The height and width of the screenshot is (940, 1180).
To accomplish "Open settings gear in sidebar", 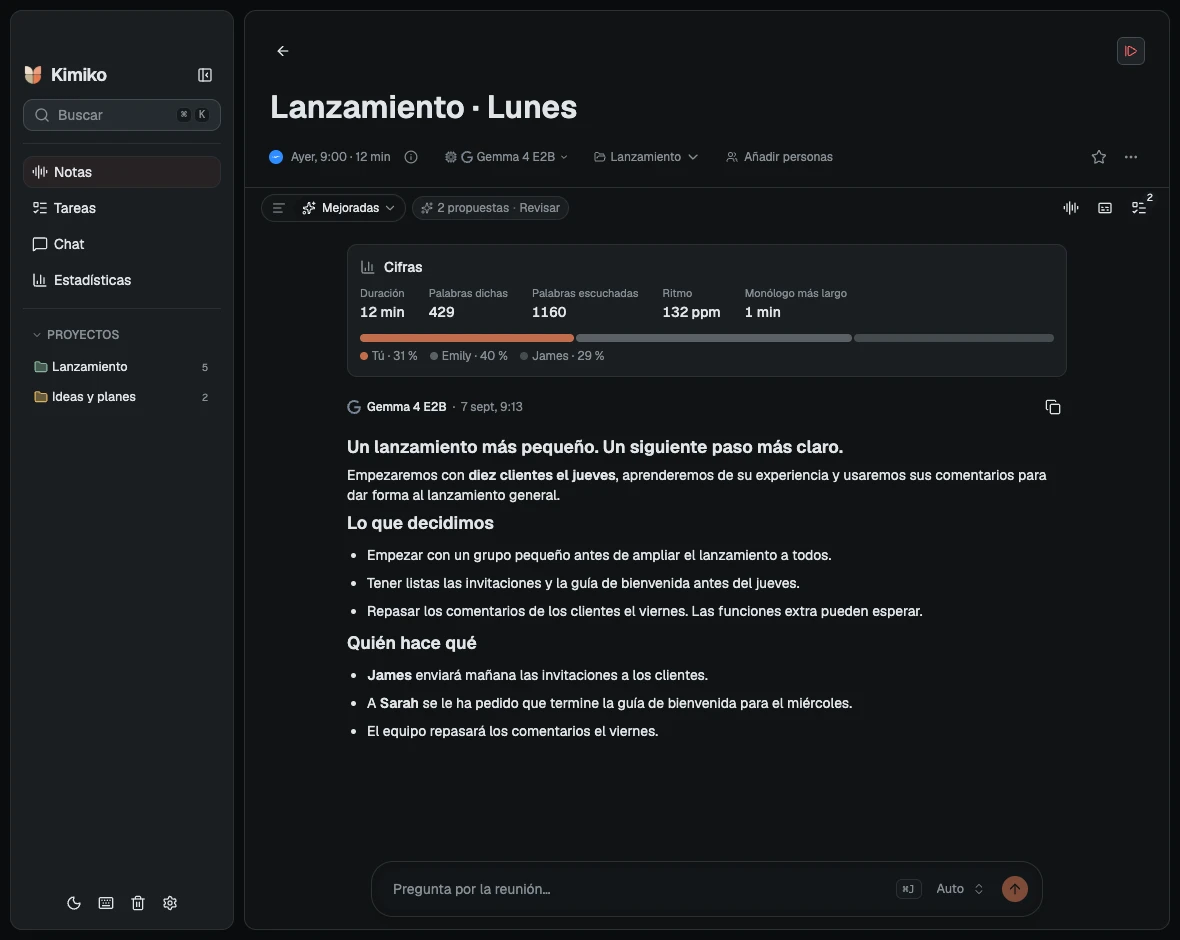I will click(x=170, y=903).
